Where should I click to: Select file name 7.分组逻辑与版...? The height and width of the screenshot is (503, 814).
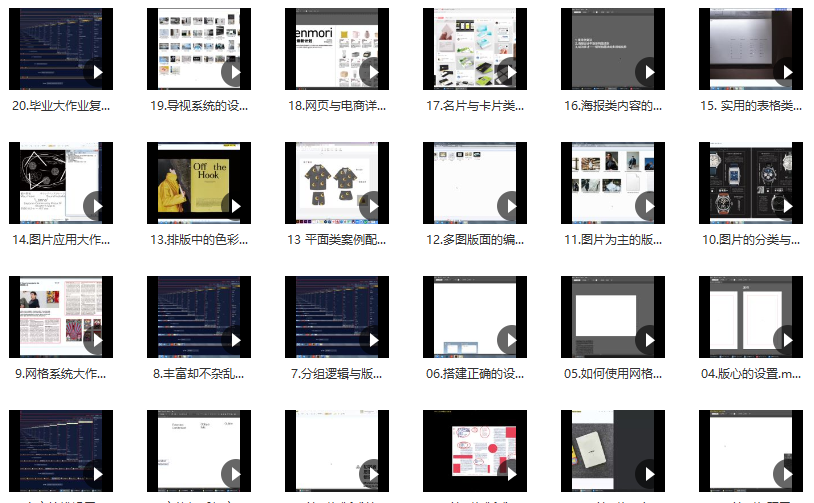[337, 374]
